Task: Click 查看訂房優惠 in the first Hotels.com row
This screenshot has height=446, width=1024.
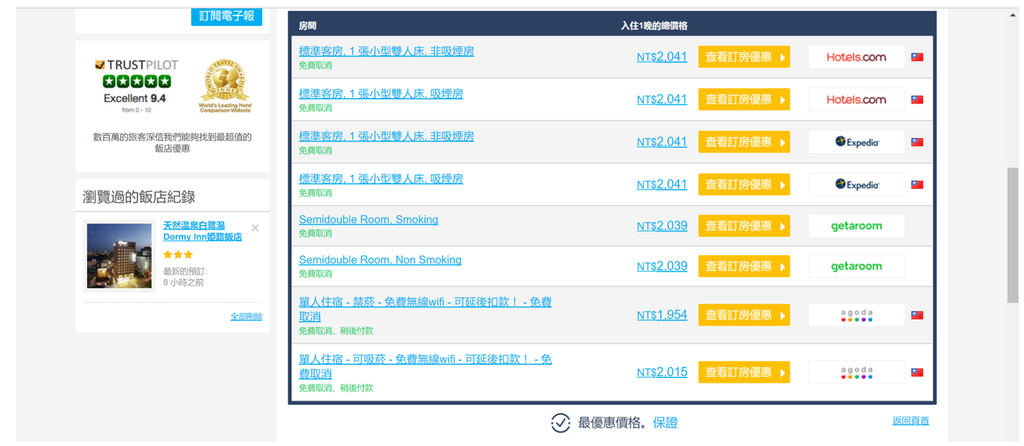Action: click(744, 57)
